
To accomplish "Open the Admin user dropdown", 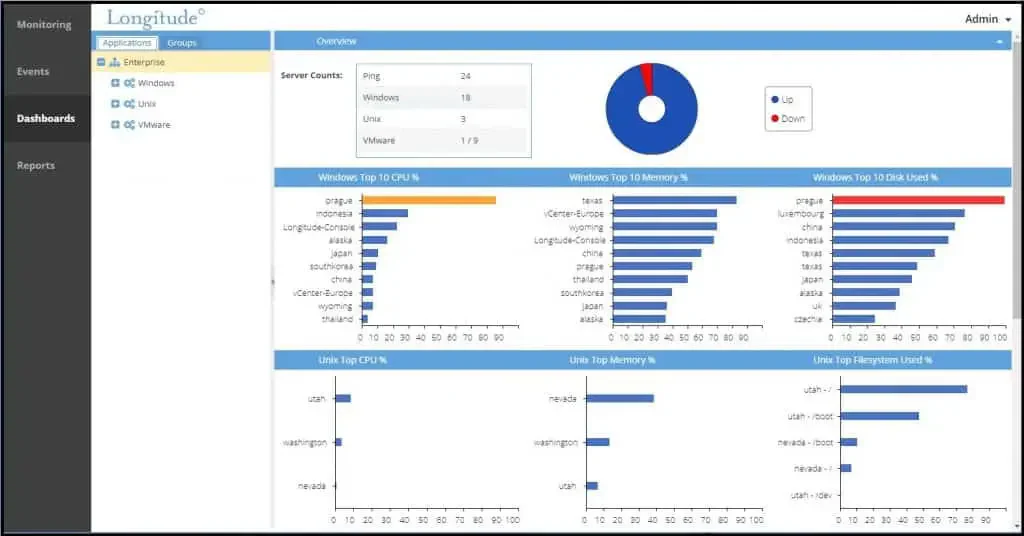I will (x=987, y=19).
